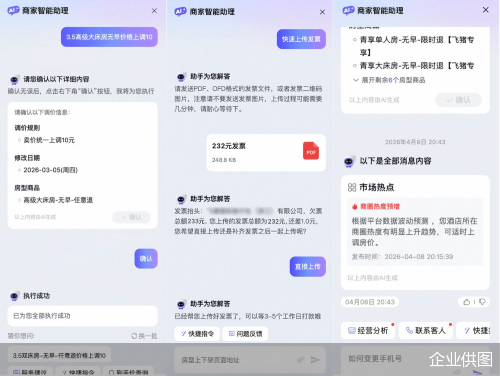This screenshot has height=376, width=500.
Task: Click the greyed 确认 button in room list card
Action: [x=458, y=100]
